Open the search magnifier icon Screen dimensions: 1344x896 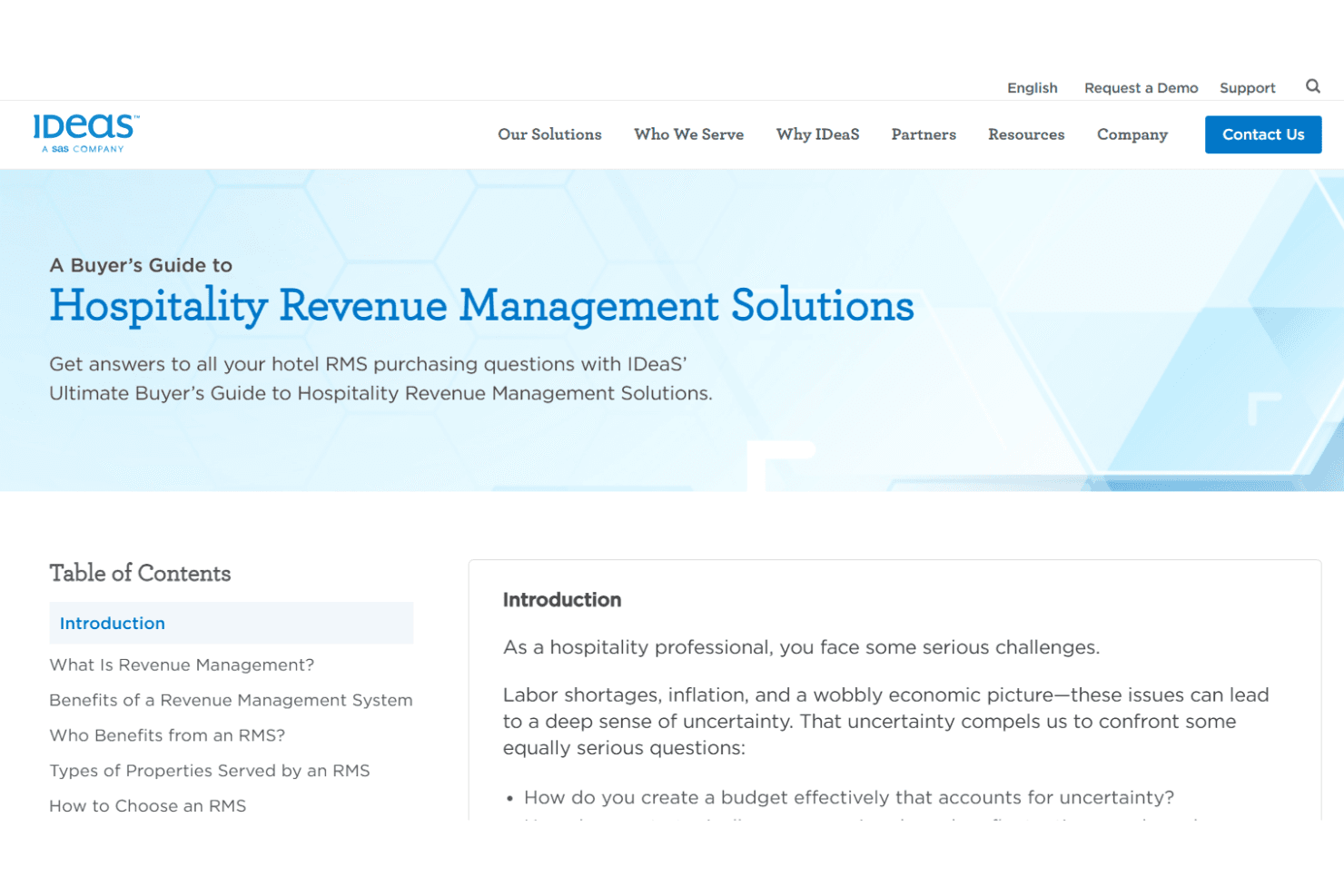1313,86
